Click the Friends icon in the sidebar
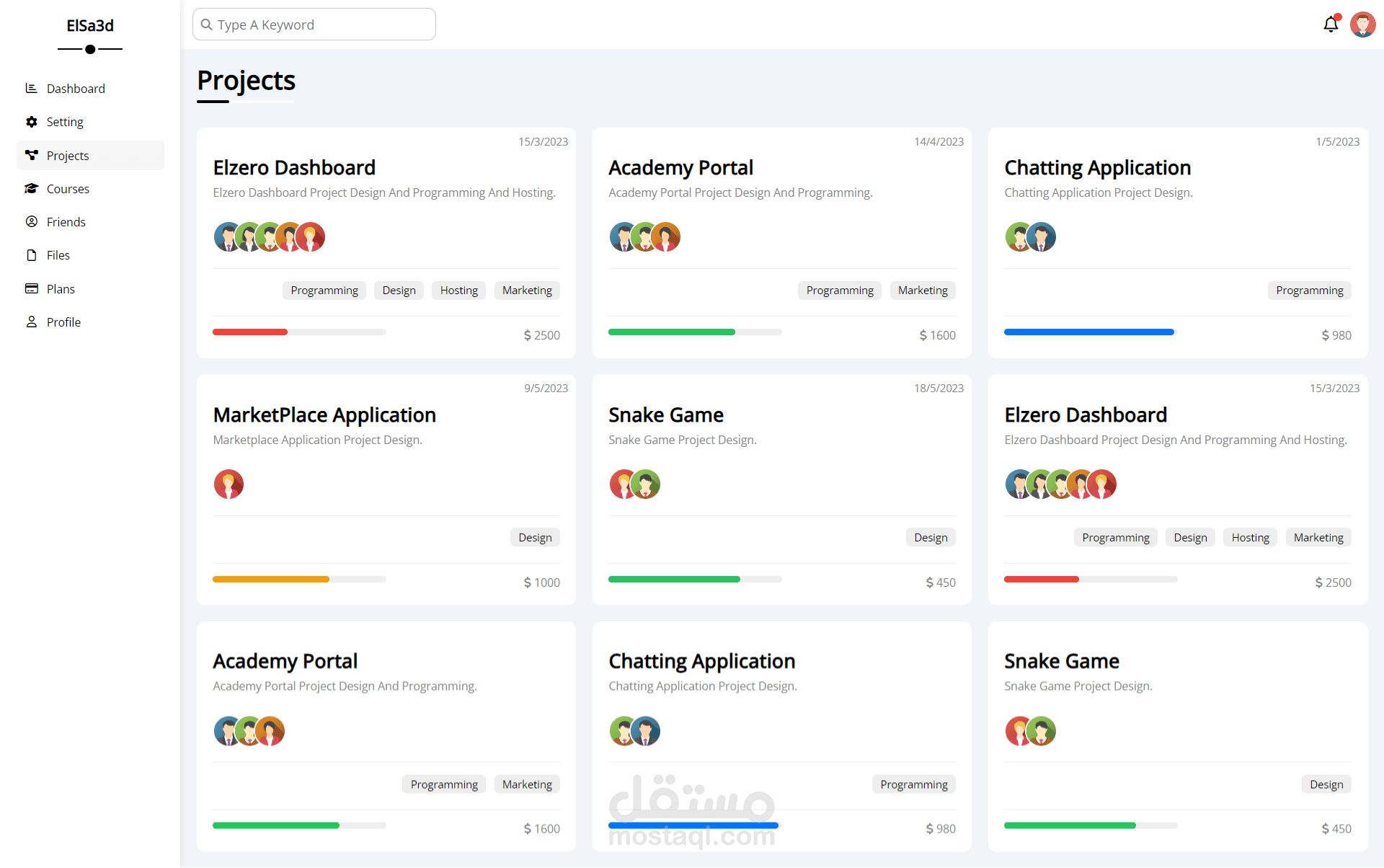This screenshot has height=868, width=1384. (x=31, y=222)
